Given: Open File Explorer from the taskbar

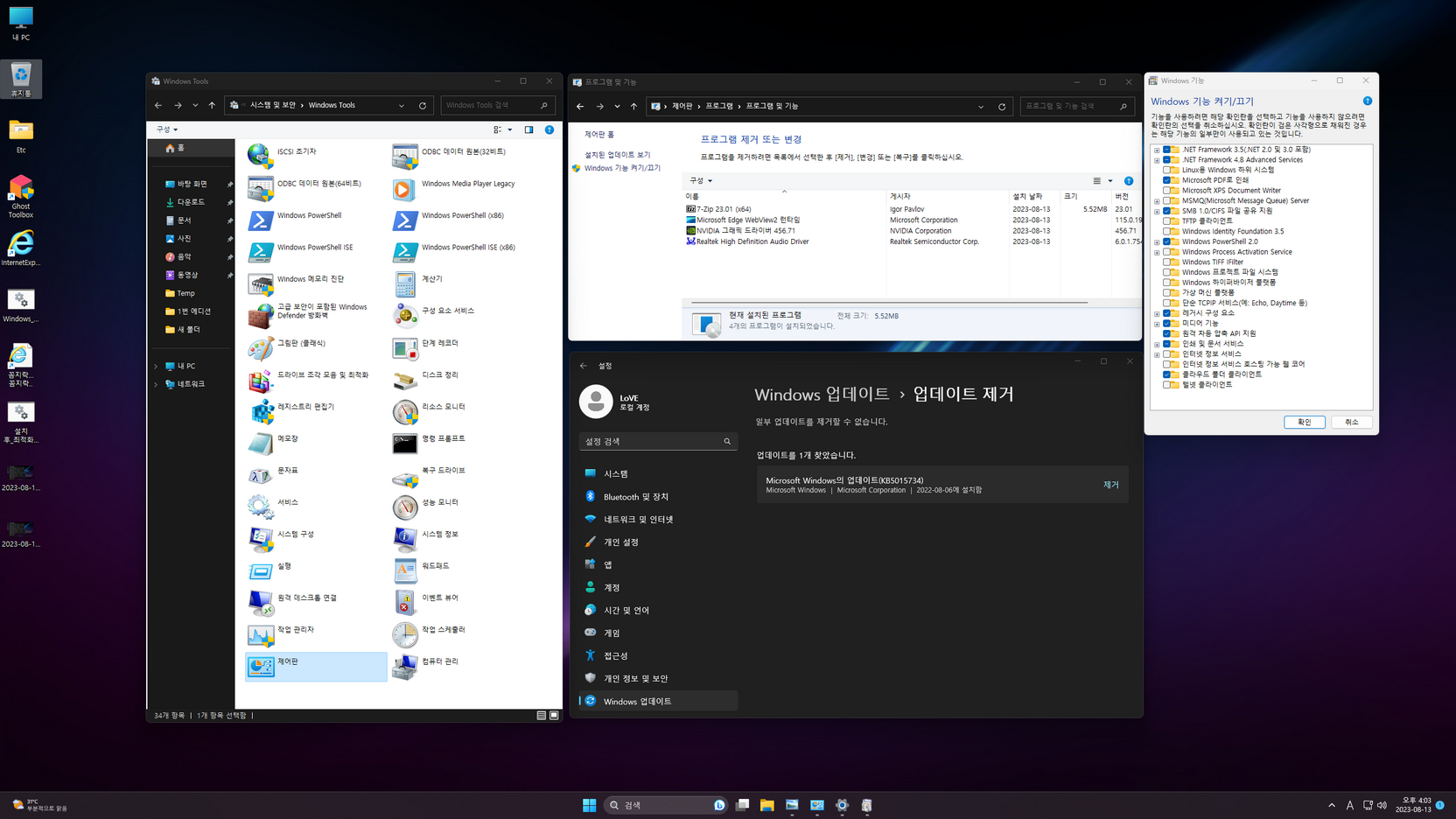Looking at the screenshot, I should pos(766,805).
